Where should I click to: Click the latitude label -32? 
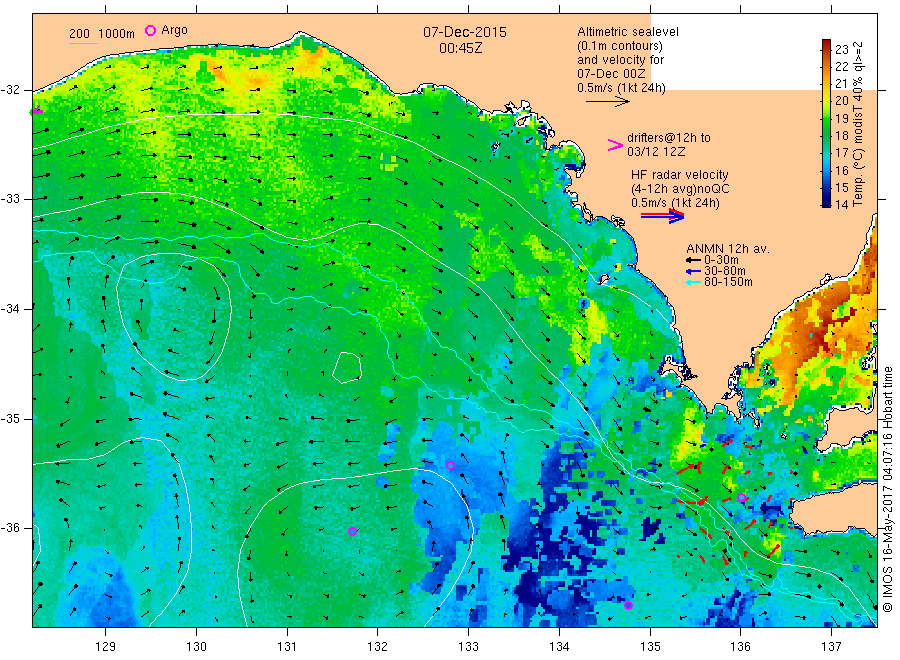[x=11, y=90]
